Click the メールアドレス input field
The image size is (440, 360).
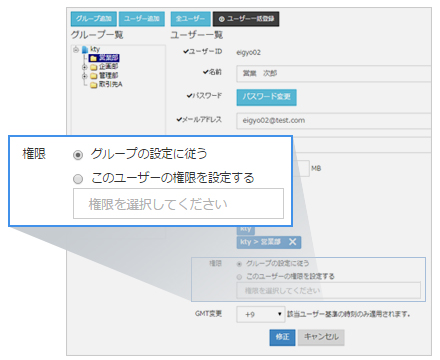334,121
